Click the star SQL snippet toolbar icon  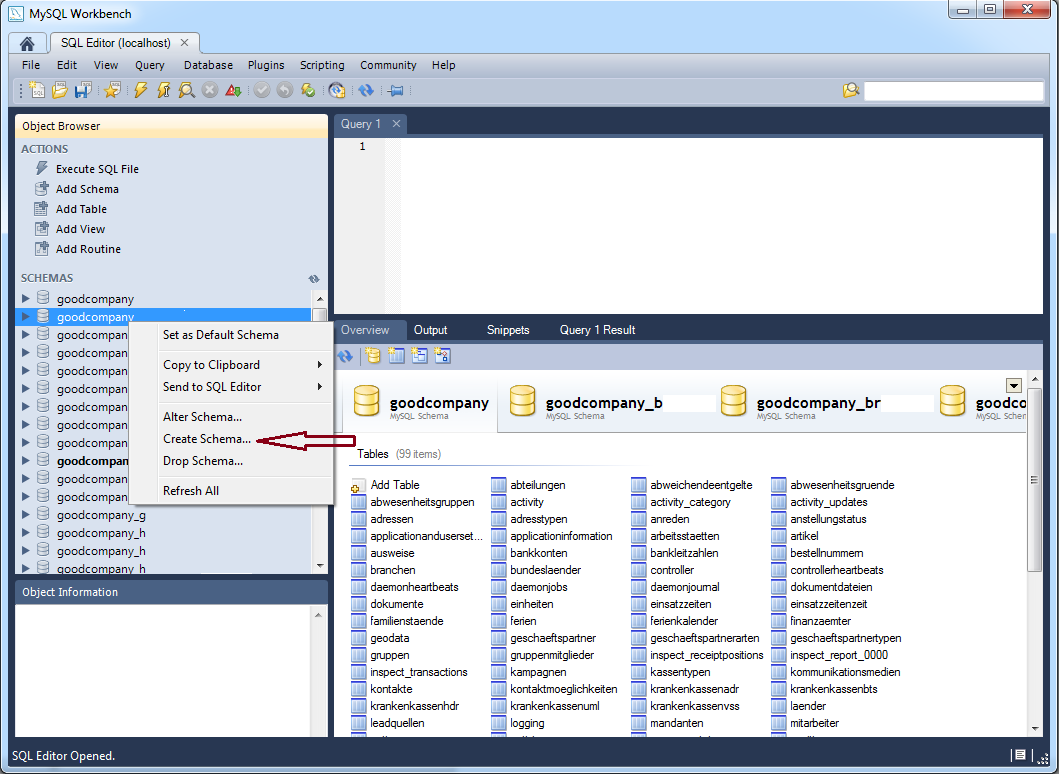click(x=112, y=90)
